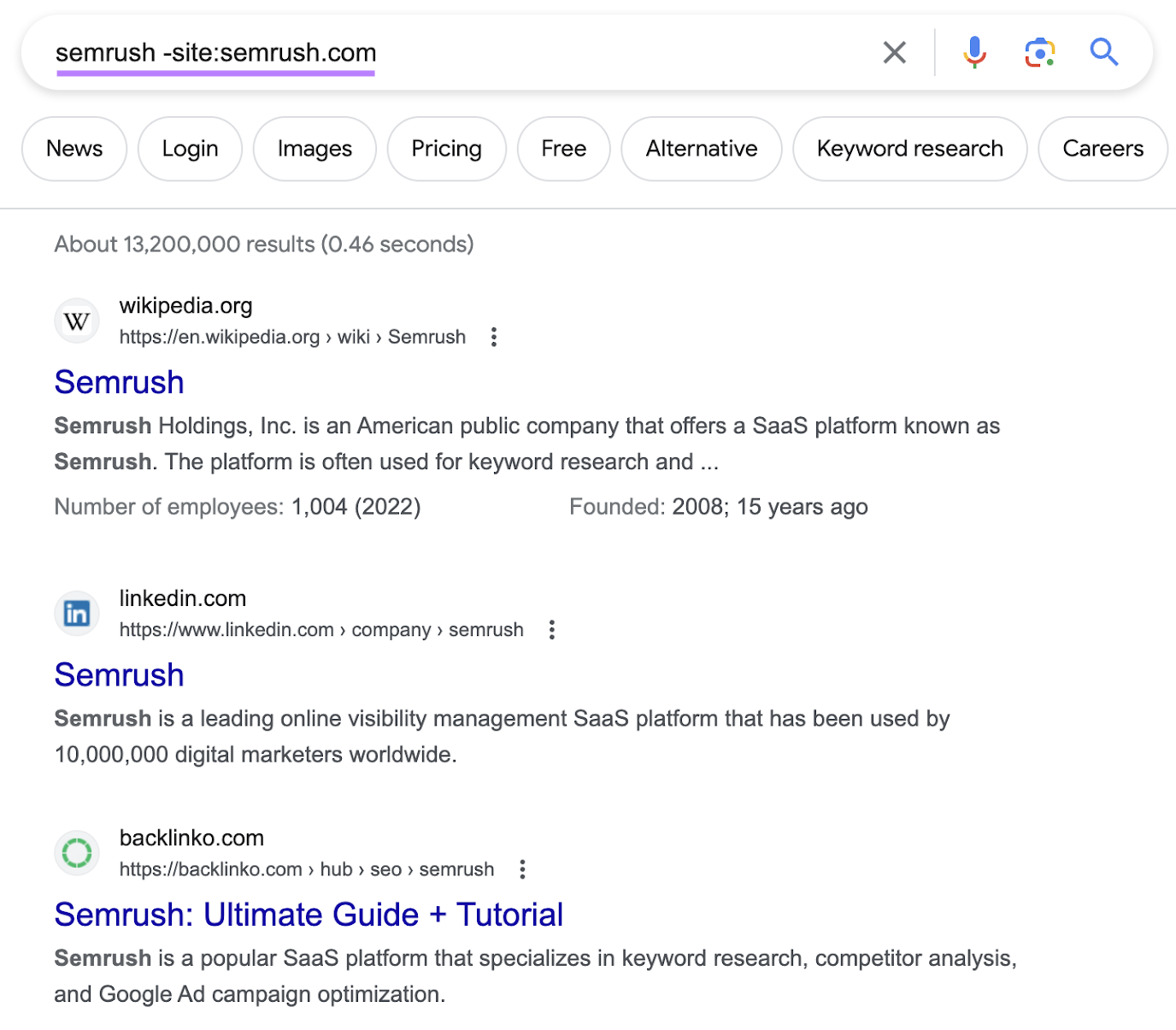Click the LinkedIn favicon next to linkedin.com
Viewport: 1176px width, 1030px height.
click(x=76, y=613)
